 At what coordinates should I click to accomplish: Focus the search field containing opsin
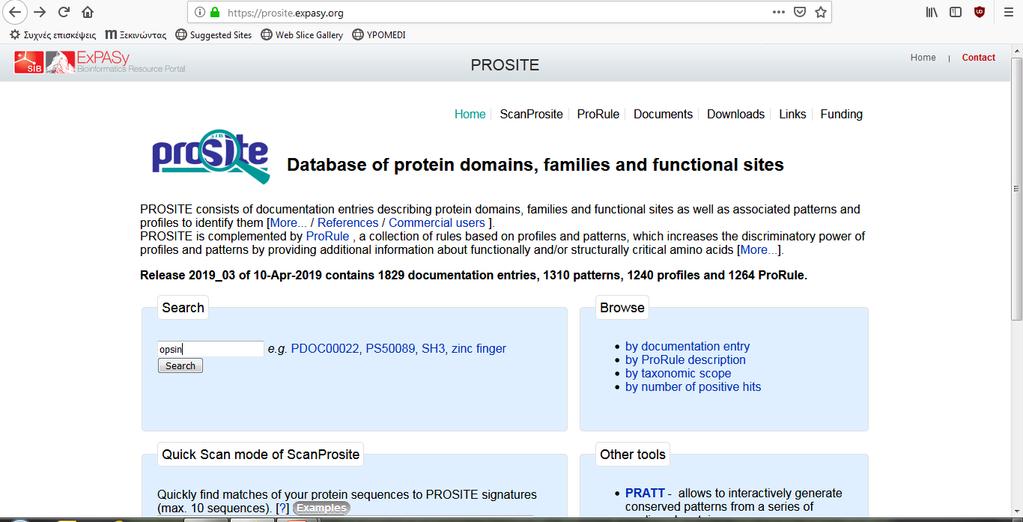211,349
